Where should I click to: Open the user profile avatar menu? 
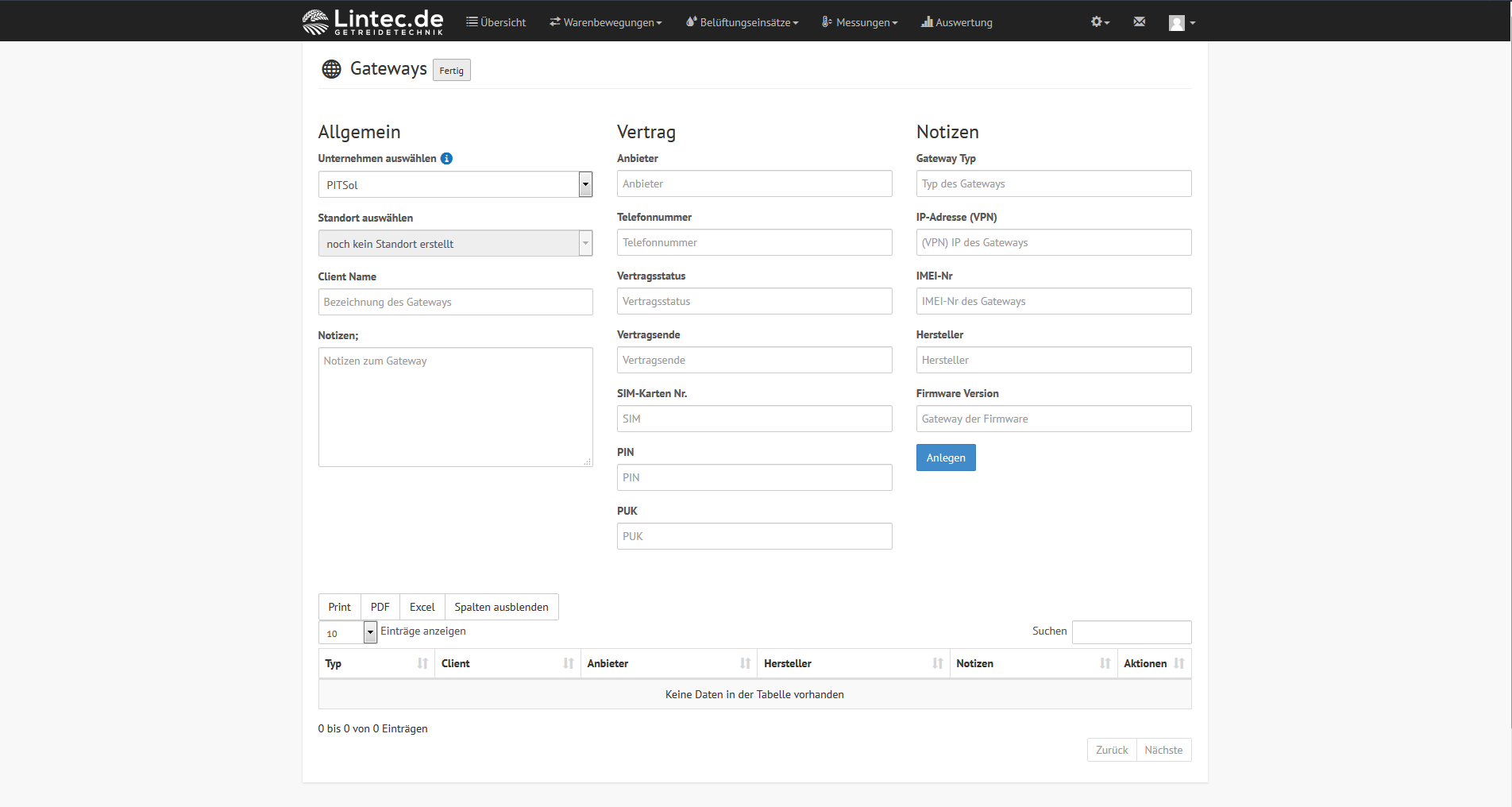pos(1181,23)
